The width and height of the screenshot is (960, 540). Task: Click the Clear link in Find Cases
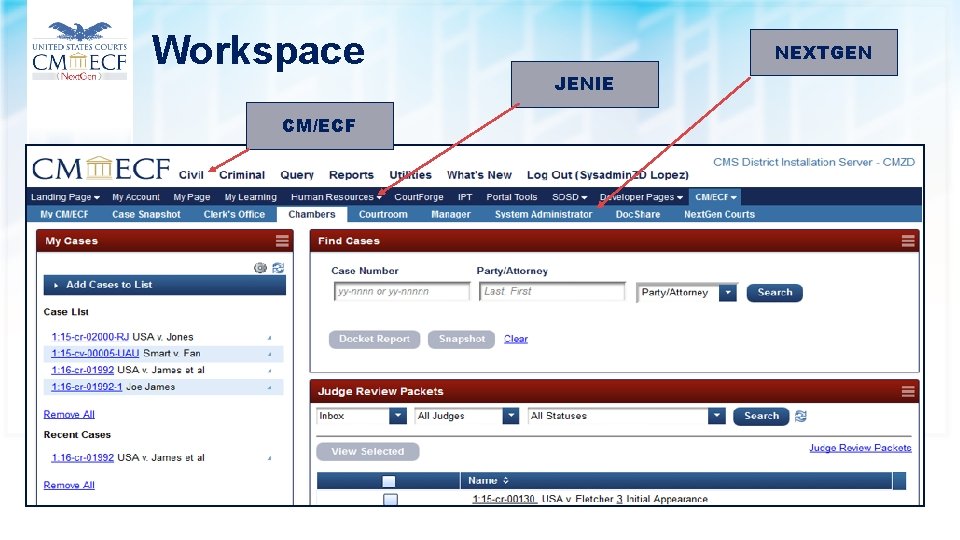[x=516, y=339]
